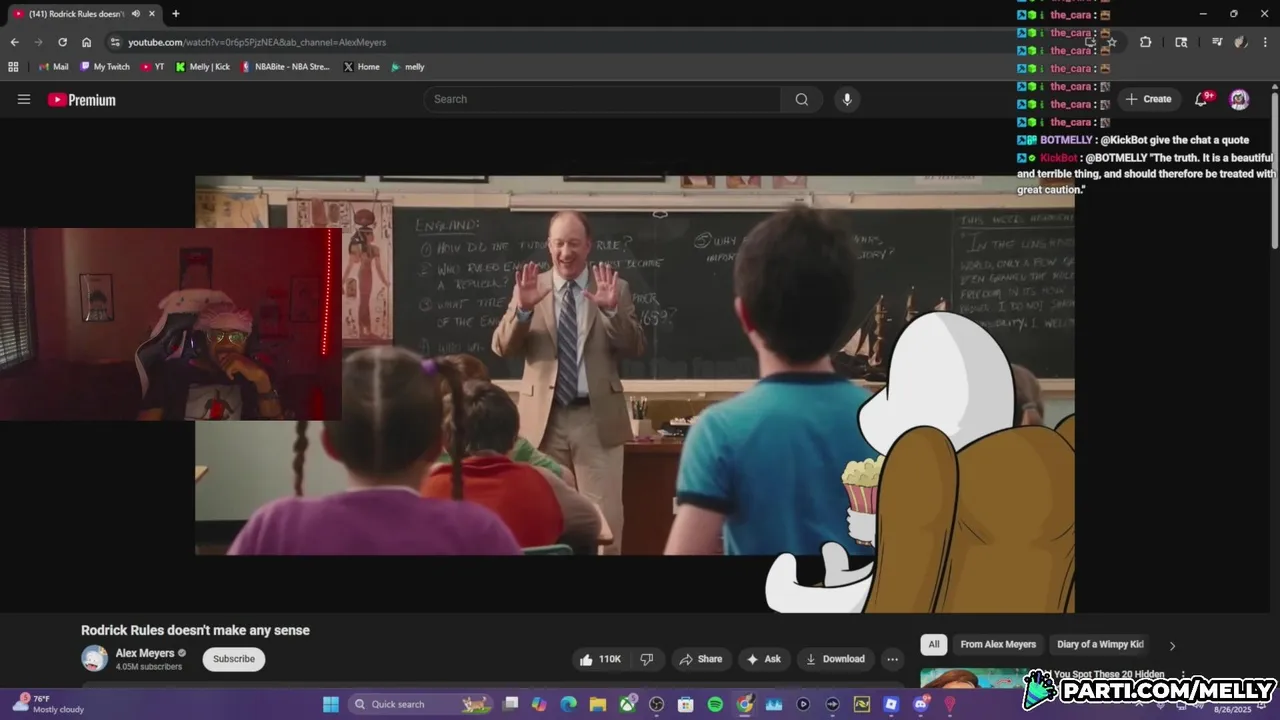Share the Rodrick Rules video
Viewport: 1280px width, 720px height.
pos(700,659)
